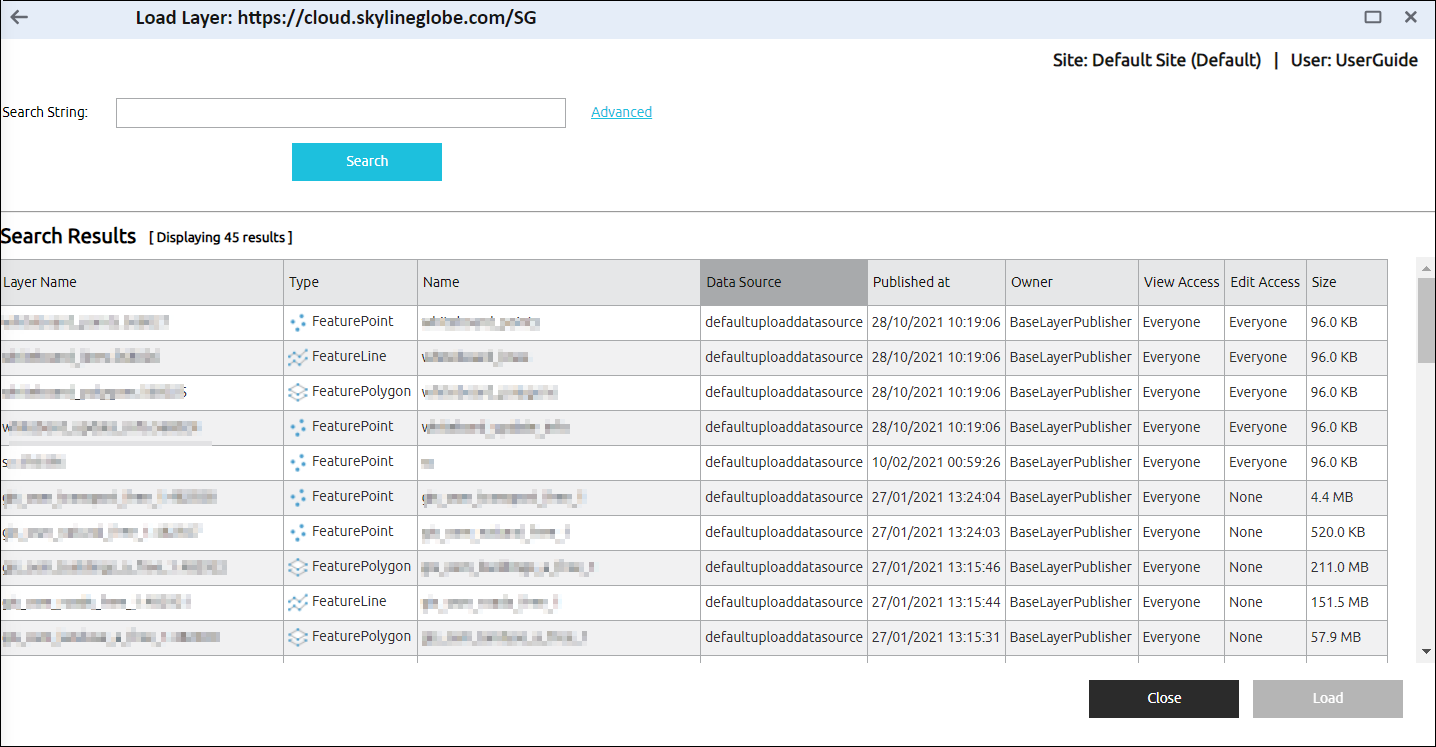Click FeaturePolygon icon in third row
The height and width of the screenshot is (747, 1436).
(x=297, y=392)
